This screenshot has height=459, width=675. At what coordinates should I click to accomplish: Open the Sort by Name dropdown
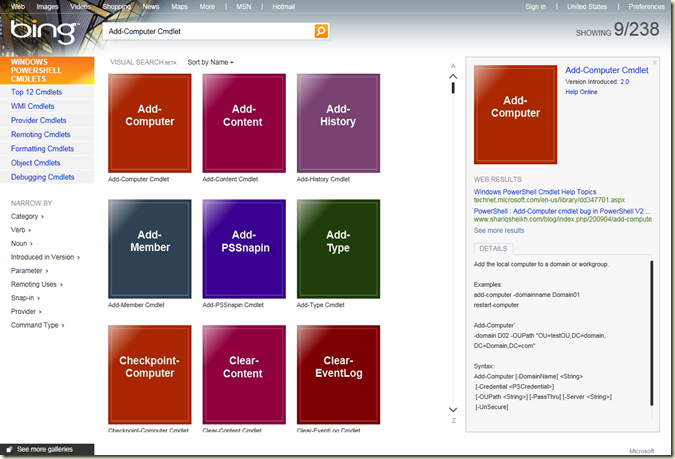210,62
